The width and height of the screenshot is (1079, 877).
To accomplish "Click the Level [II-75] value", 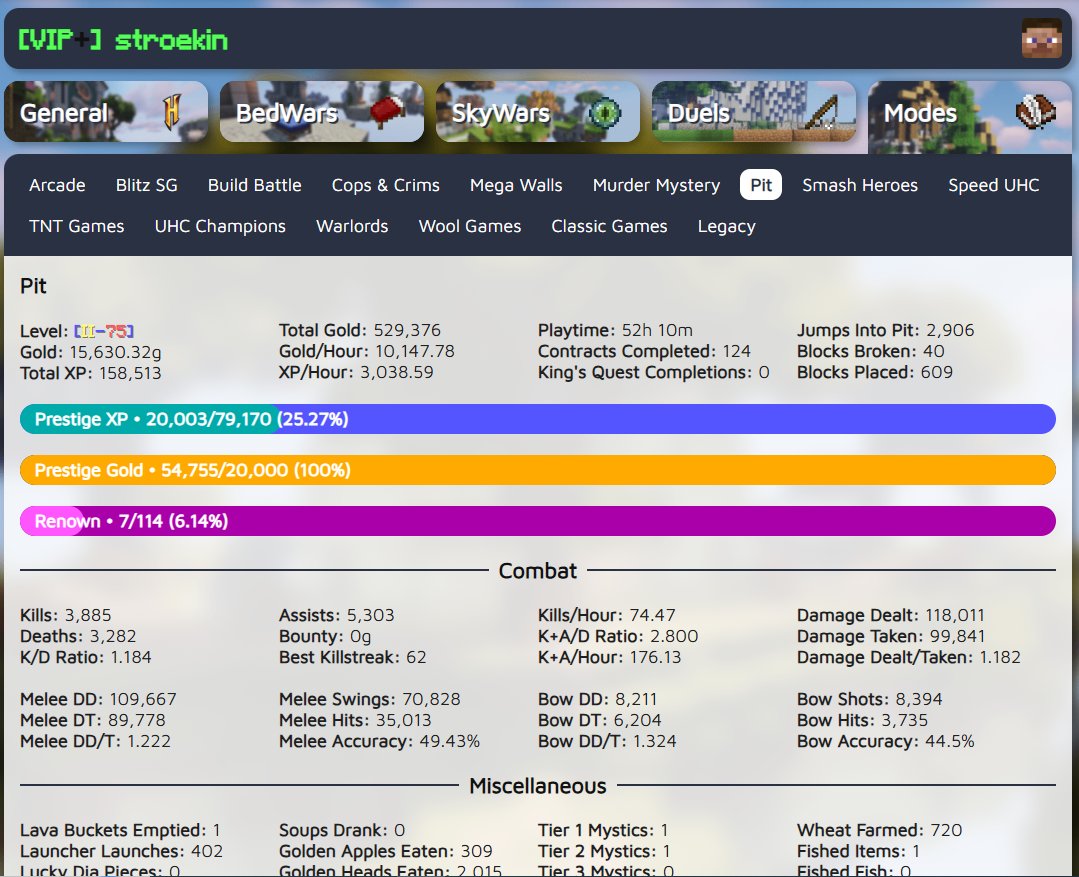I will coord(104,331).
